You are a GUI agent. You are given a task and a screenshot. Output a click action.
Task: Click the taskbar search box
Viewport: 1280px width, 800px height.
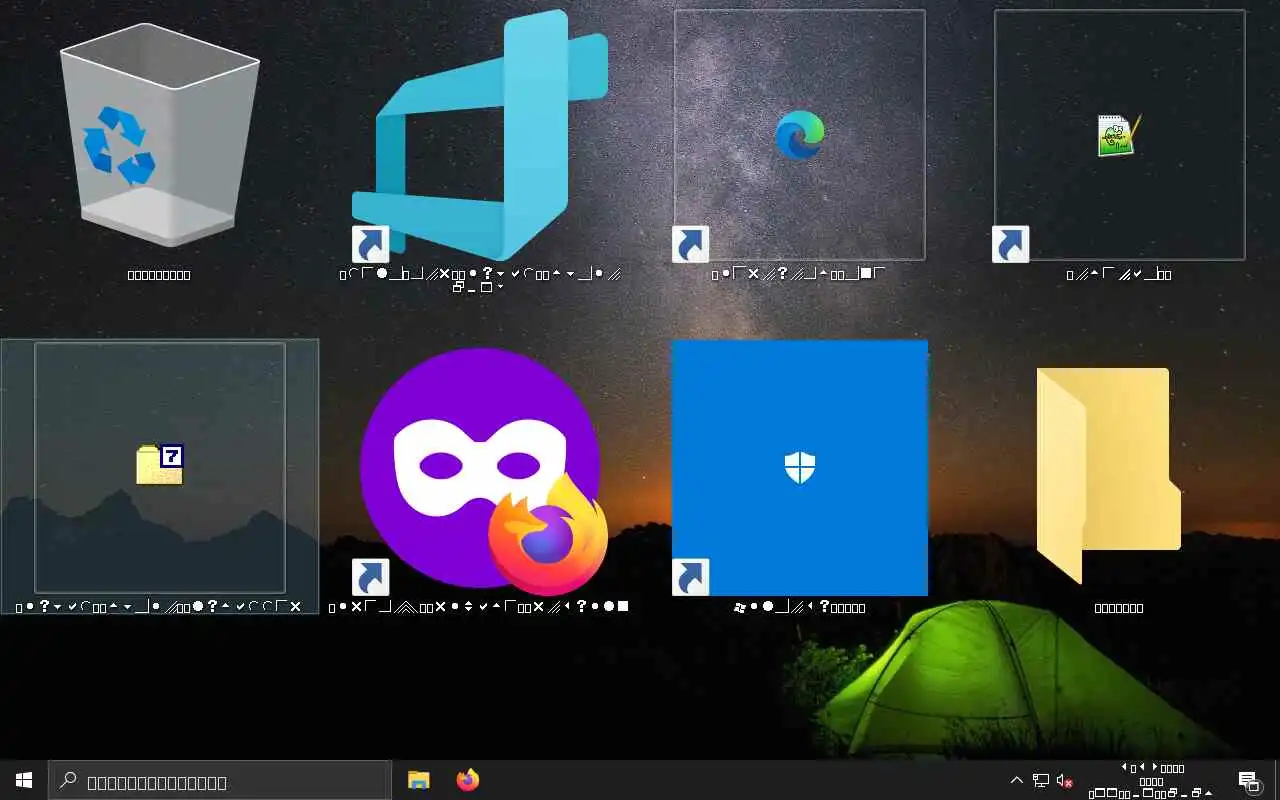220,780
